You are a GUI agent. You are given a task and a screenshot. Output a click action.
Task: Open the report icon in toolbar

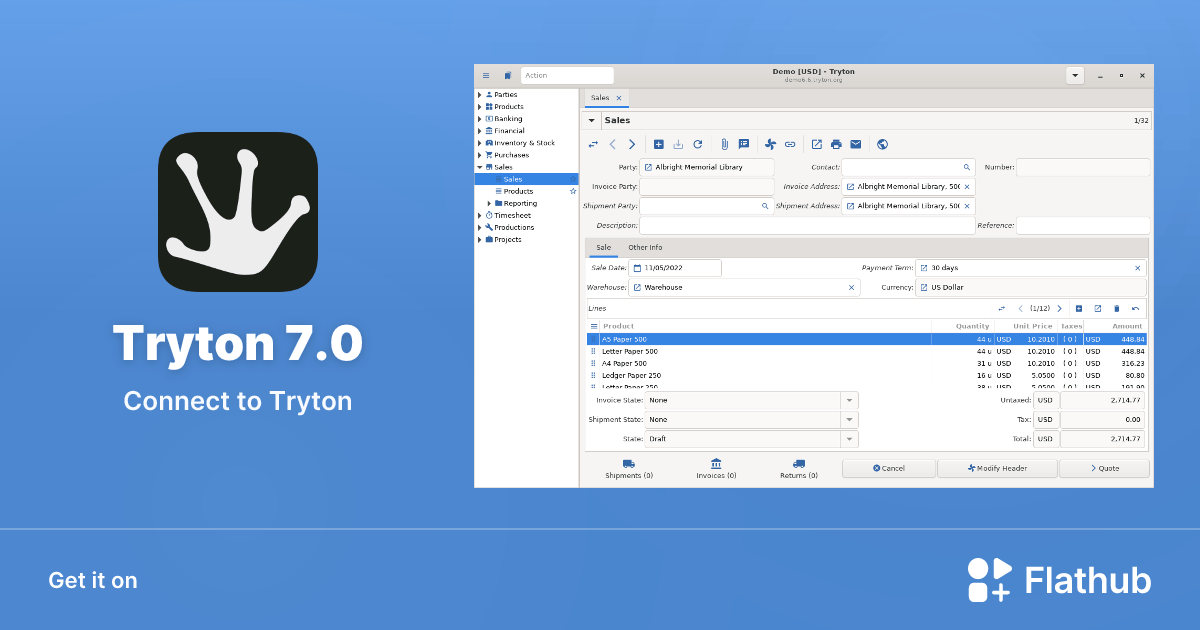tap(817, 144)
